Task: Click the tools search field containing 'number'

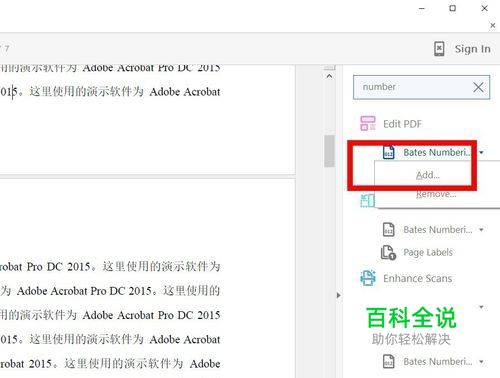Action: tap(421, 87)
